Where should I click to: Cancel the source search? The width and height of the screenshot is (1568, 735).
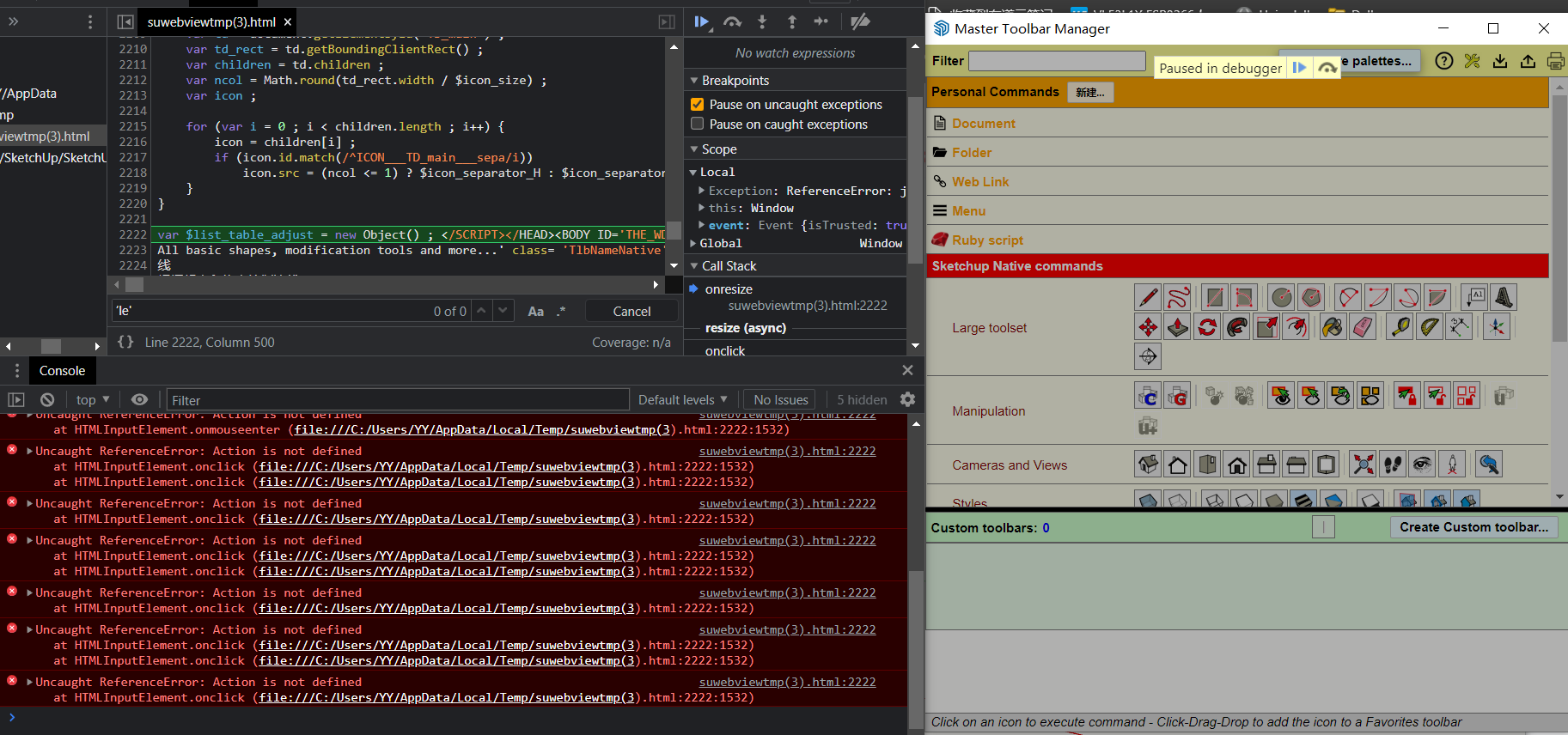pos(631,311)
